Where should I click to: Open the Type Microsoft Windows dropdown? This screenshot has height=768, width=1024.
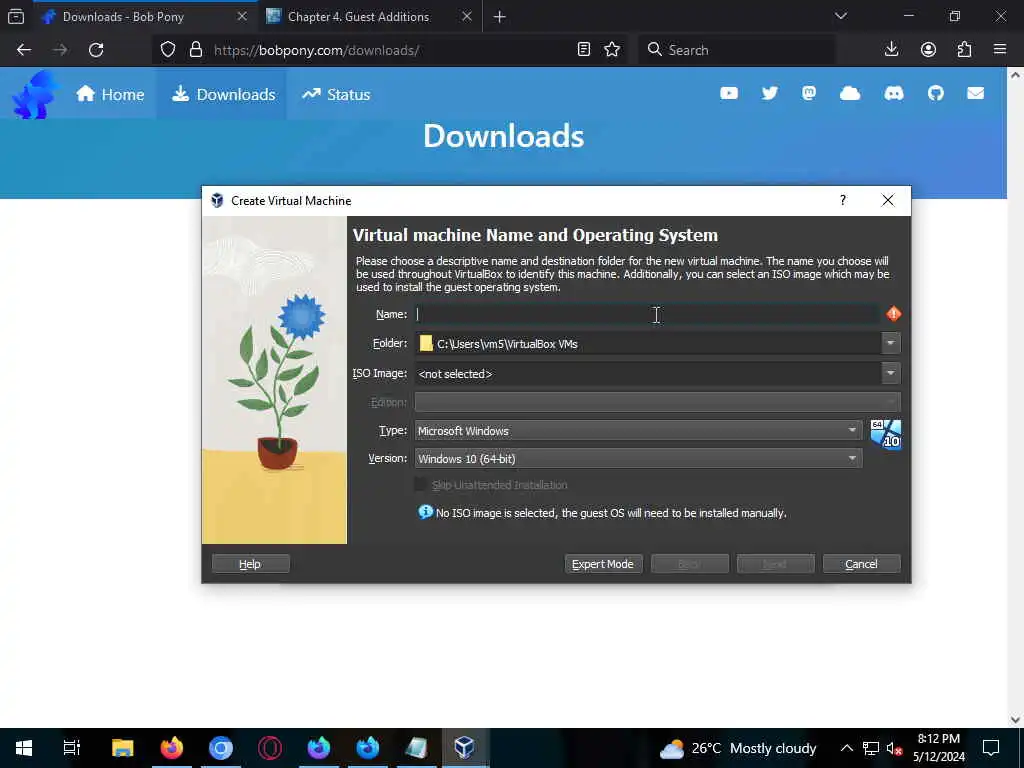coord(638,430)
